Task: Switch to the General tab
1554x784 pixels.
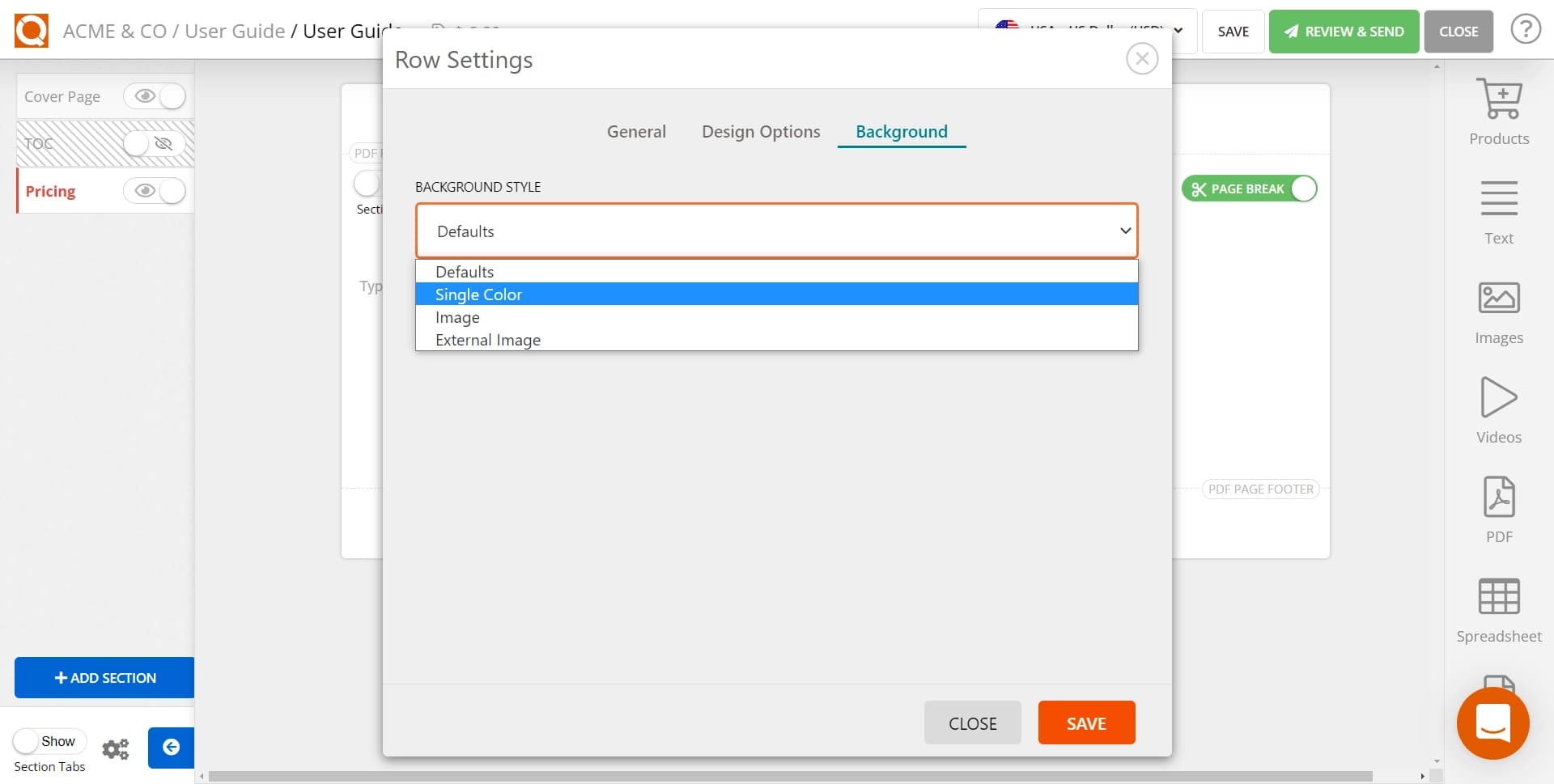Action: 636,131
